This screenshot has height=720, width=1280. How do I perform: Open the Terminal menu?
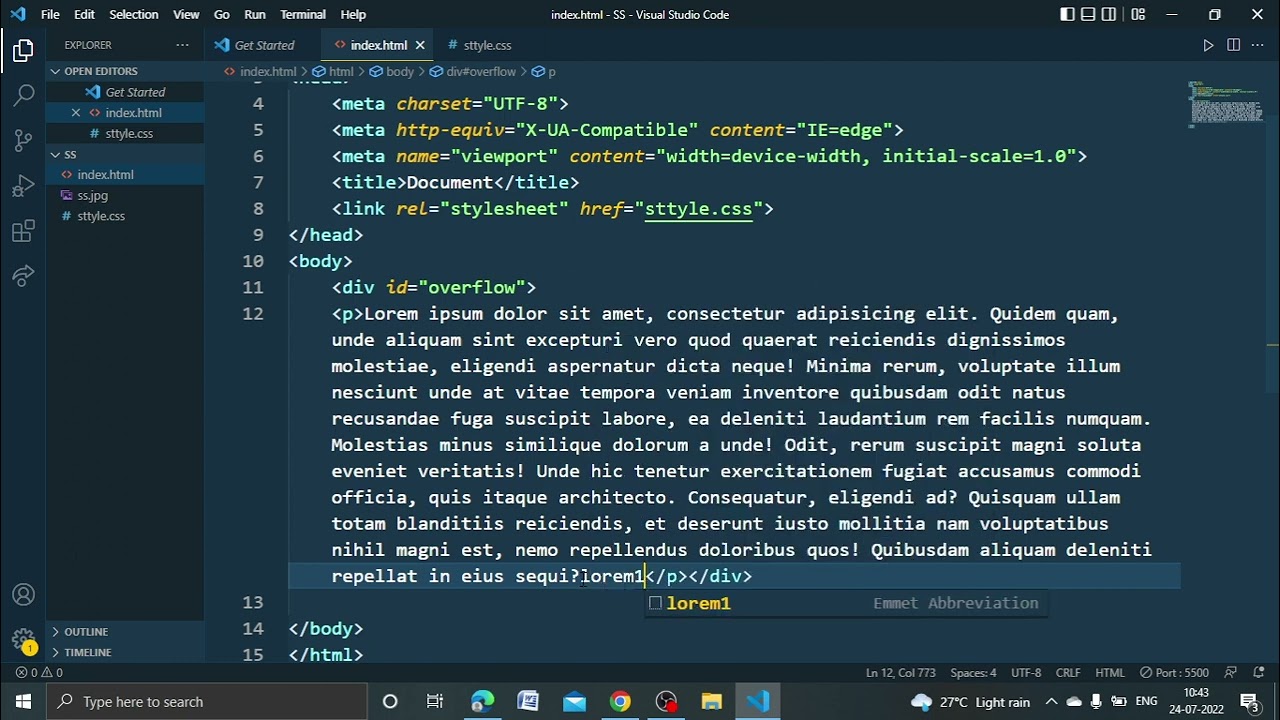[303, 14]
